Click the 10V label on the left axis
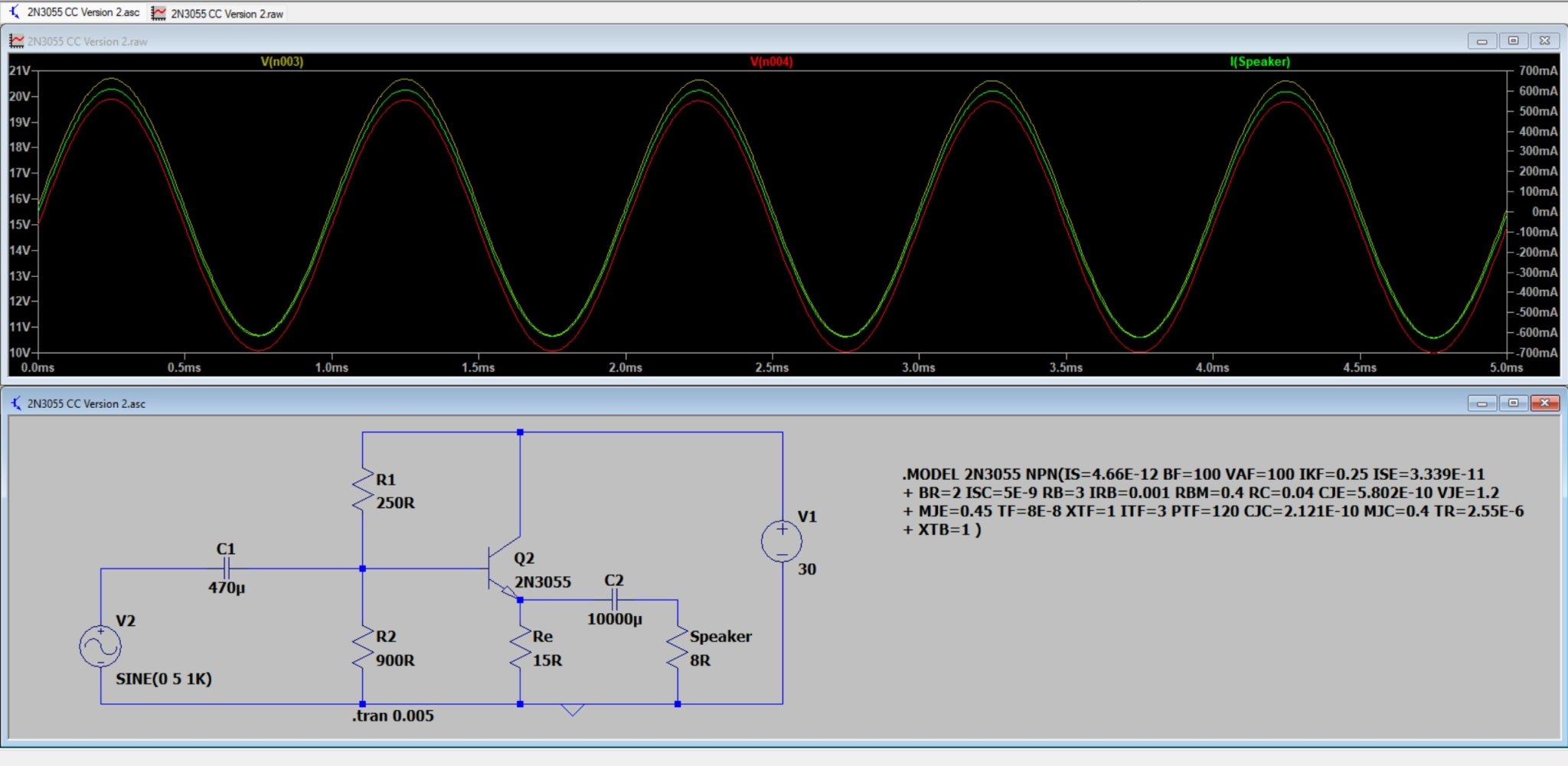This screenshot has height=766, width=1568. (x=19, y=352)
